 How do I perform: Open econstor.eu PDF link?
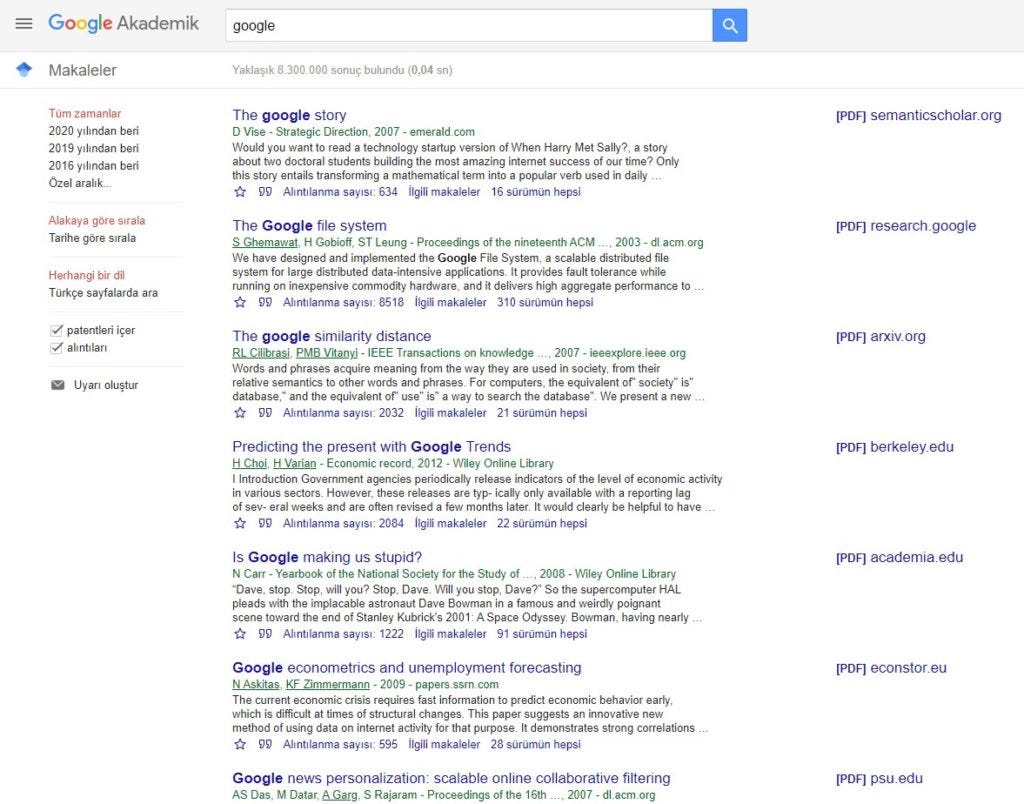pyautogui.click(x=891, y=667)
